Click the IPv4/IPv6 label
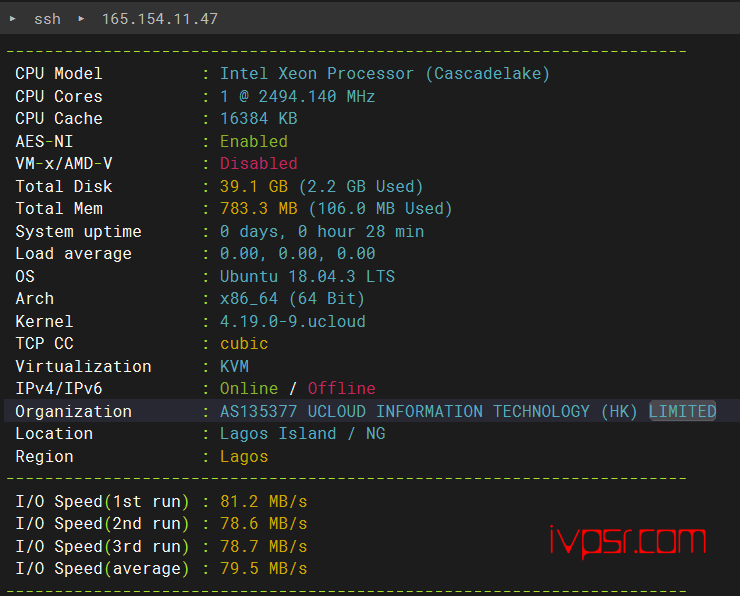This screenshot has height=596, width=740. pos(59,388)
